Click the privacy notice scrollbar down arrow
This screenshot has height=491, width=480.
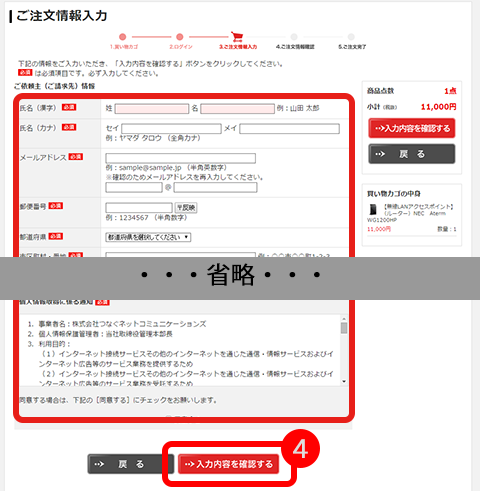[x=344, y=381]
